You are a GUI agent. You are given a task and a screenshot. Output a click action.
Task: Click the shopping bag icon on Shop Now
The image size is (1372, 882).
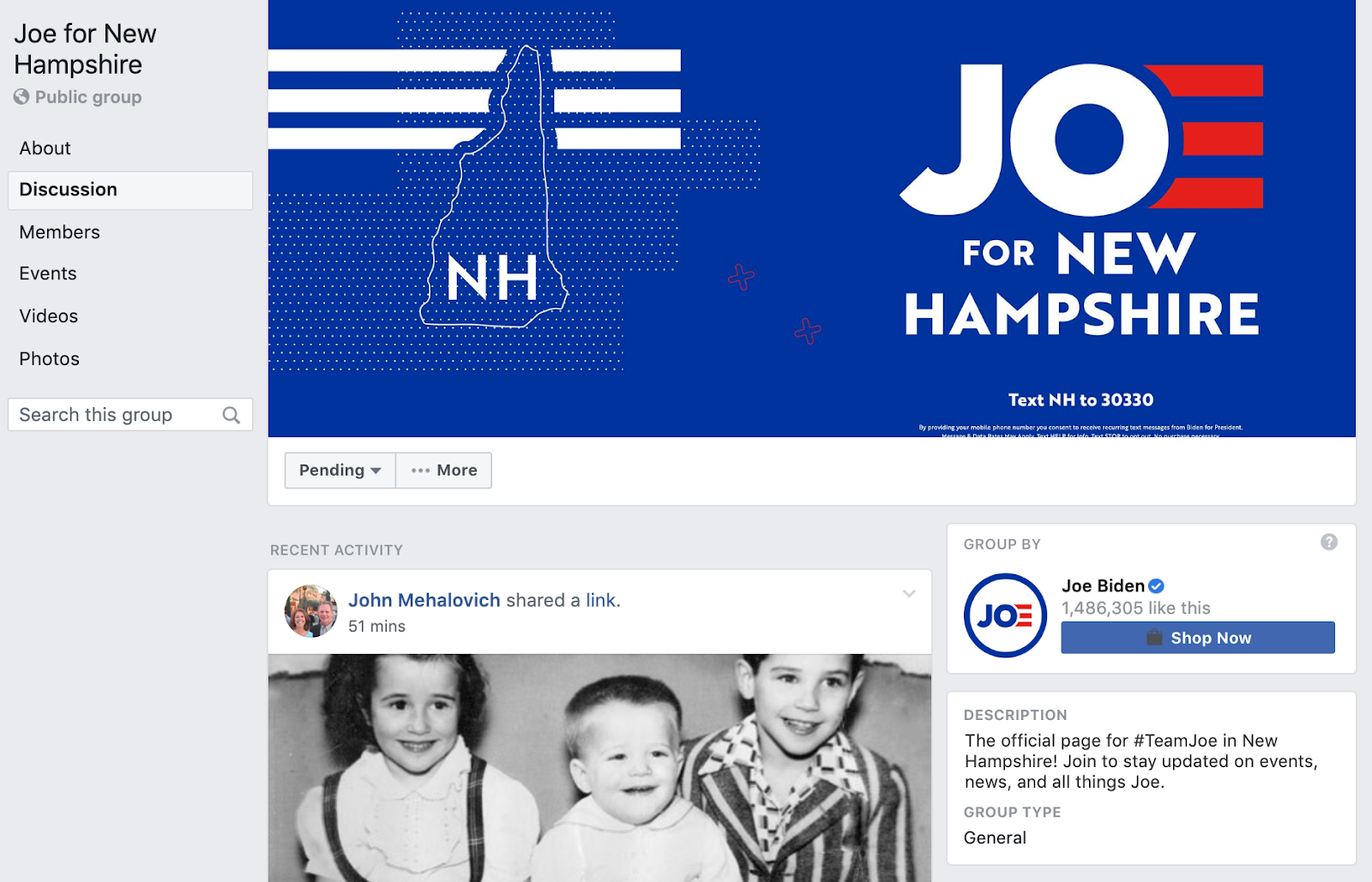click(1154, 638)
